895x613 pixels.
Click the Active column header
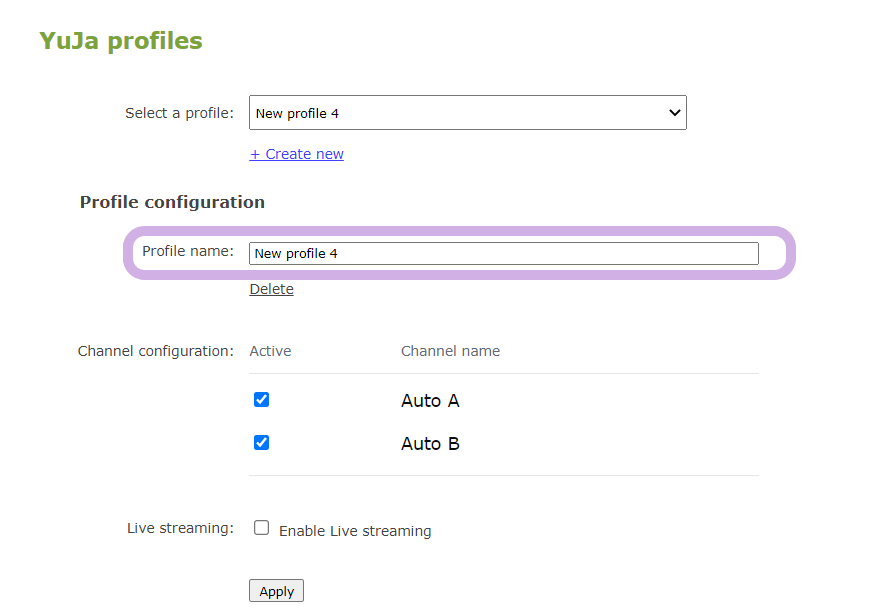[x=270, y=351]
